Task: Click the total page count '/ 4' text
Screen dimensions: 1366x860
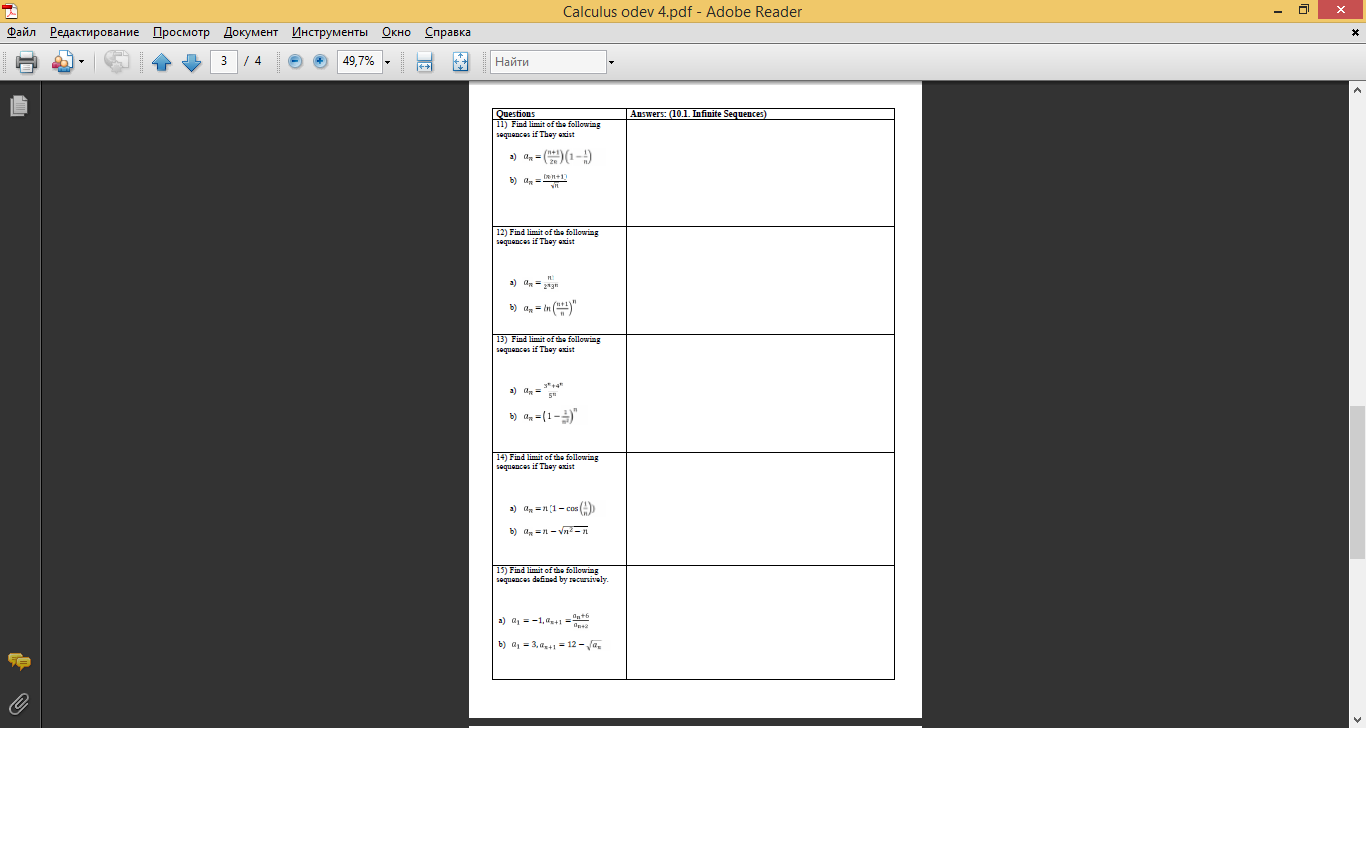Action: point(253,61)
